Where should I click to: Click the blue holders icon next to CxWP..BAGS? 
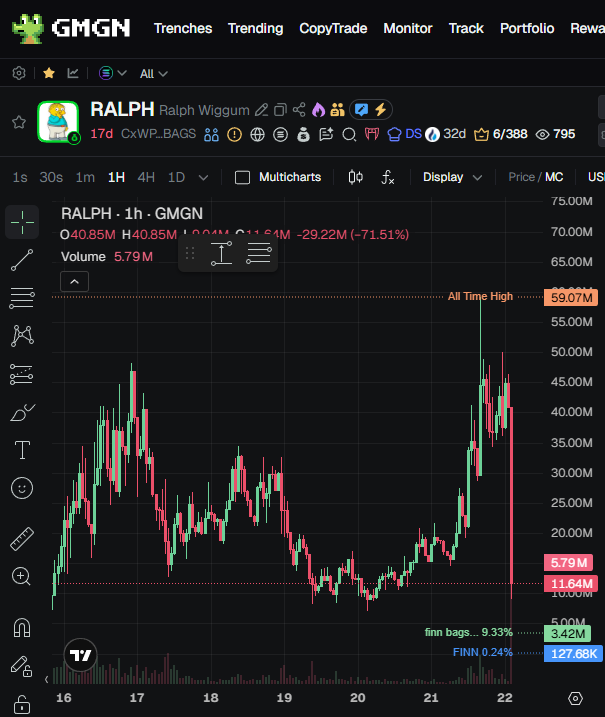211,134
